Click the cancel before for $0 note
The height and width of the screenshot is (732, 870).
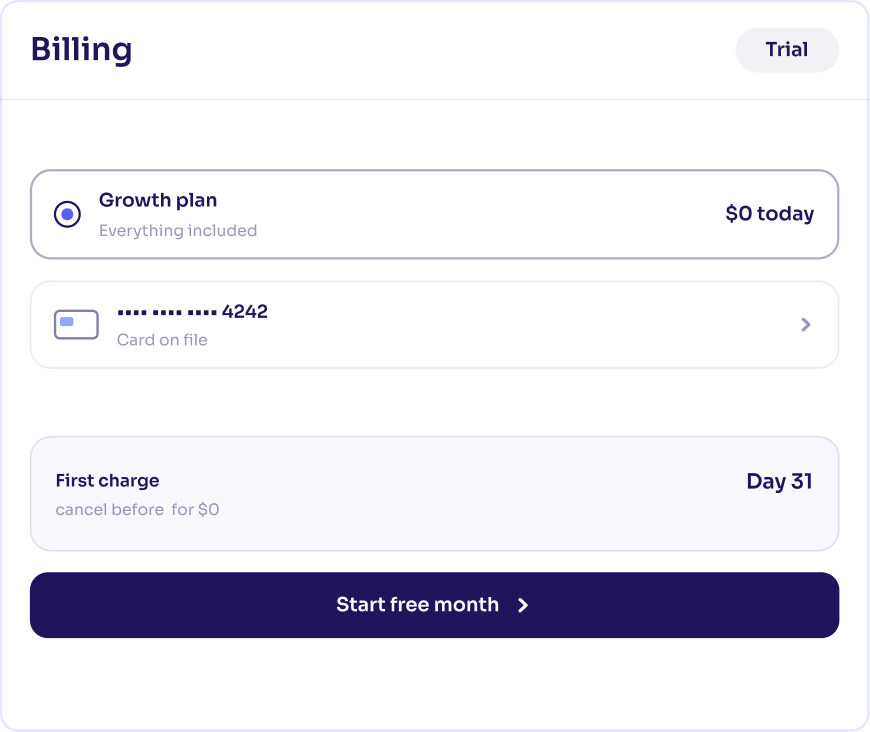point(137,509)
